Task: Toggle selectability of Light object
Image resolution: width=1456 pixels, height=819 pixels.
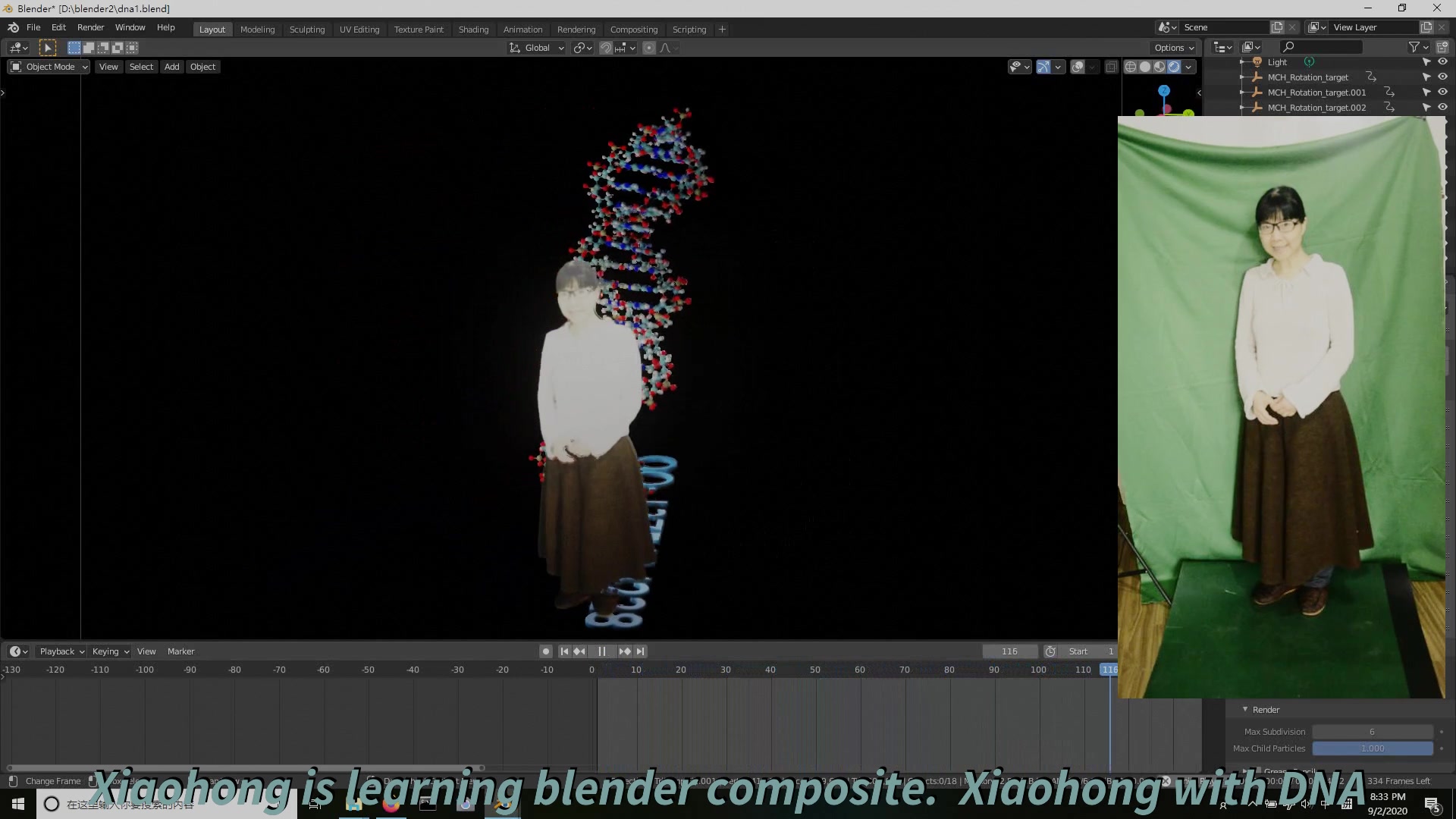Action: (1426, 62)
